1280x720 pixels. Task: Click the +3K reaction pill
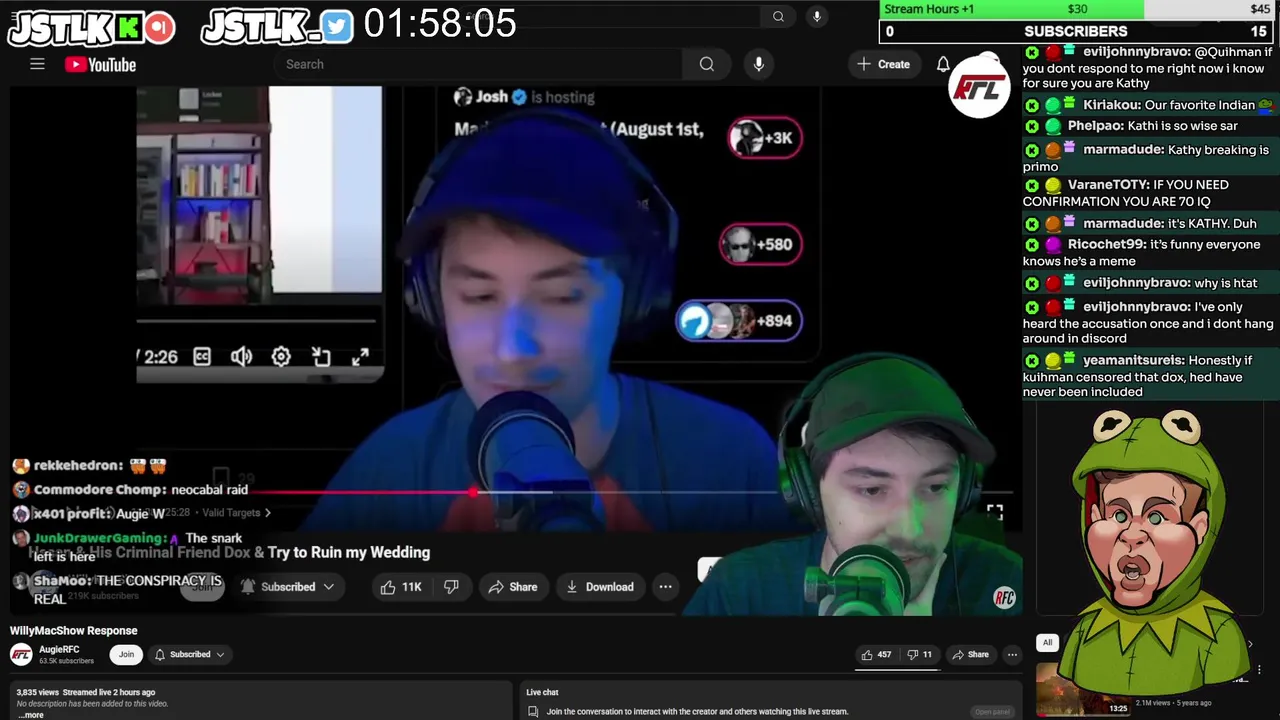(x=765, y=138)
